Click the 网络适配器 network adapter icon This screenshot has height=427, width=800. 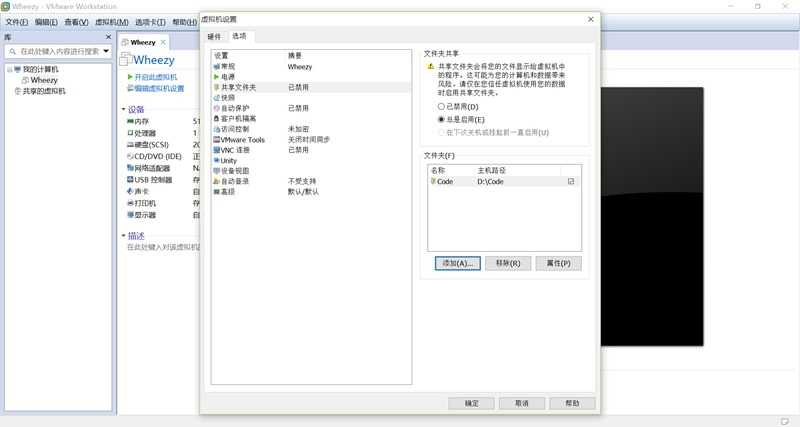tap(130, 168)
